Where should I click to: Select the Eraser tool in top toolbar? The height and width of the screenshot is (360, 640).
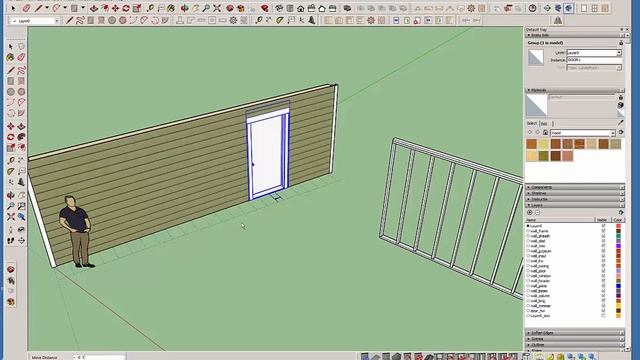coord(27,8)
